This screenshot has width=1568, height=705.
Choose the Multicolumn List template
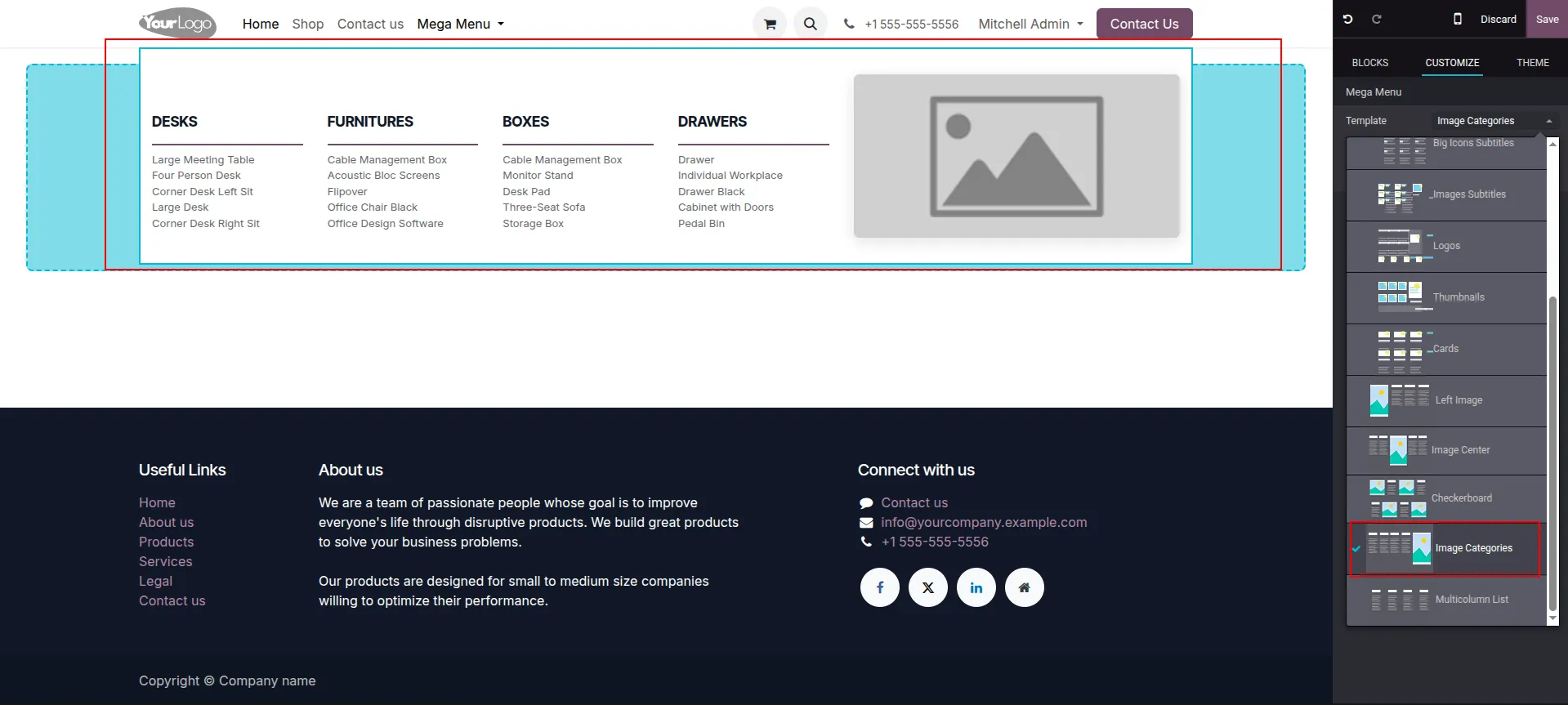1446,600
